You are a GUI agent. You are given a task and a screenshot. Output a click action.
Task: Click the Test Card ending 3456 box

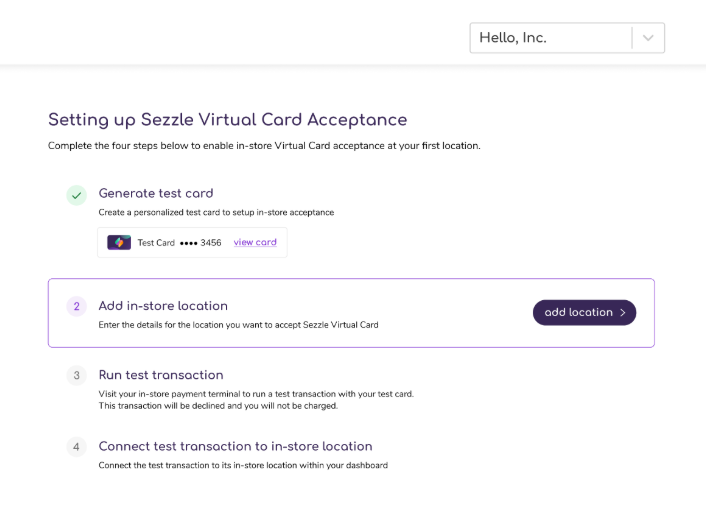(192, 243)
